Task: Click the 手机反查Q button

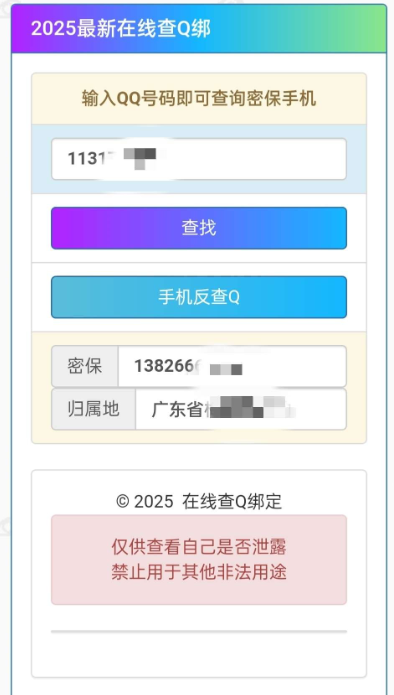Action: [199, 297]
